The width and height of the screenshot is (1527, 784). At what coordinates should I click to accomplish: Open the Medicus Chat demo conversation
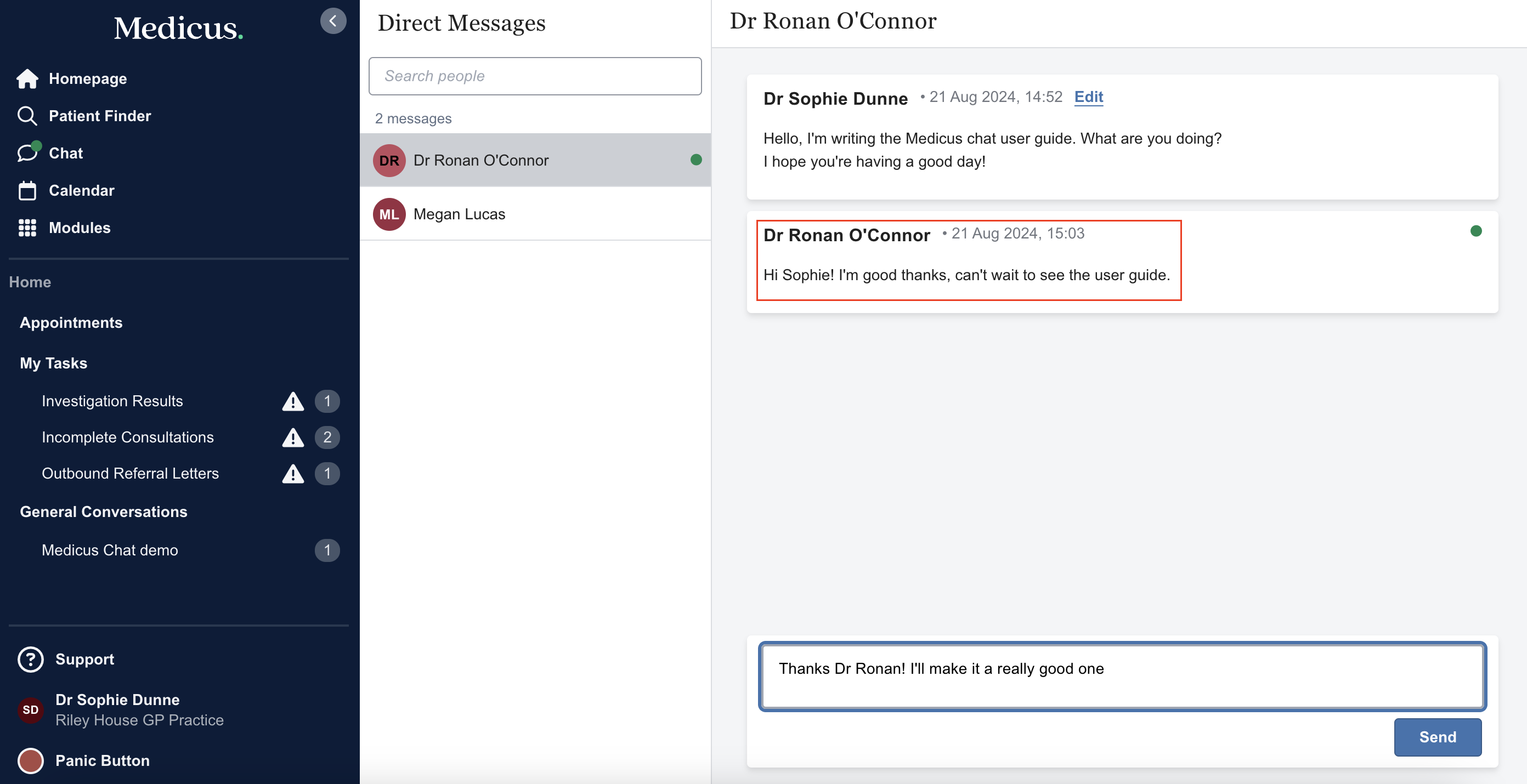pyautogui.click(x=110, y=550)
